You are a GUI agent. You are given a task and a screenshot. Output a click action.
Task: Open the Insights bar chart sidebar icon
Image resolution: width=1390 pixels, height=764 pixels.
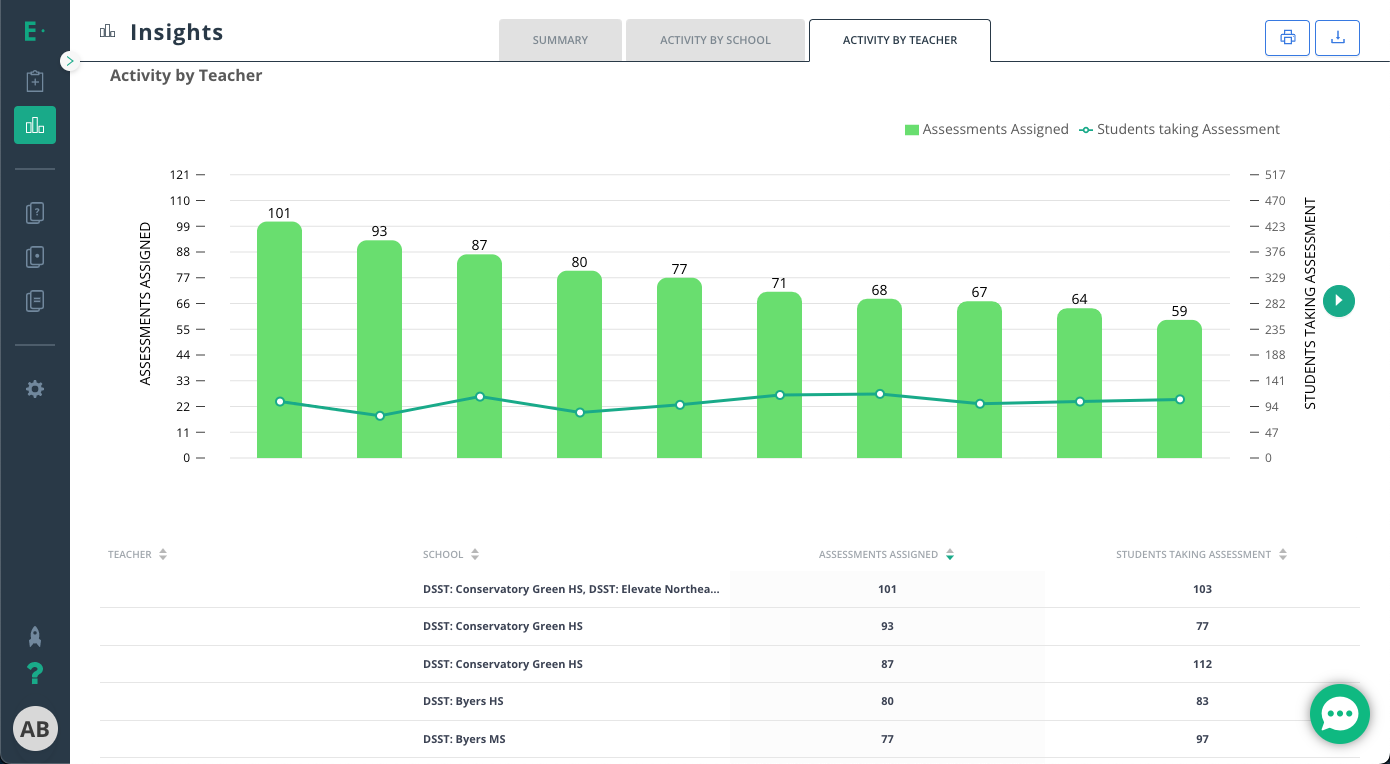pos(35,125)
